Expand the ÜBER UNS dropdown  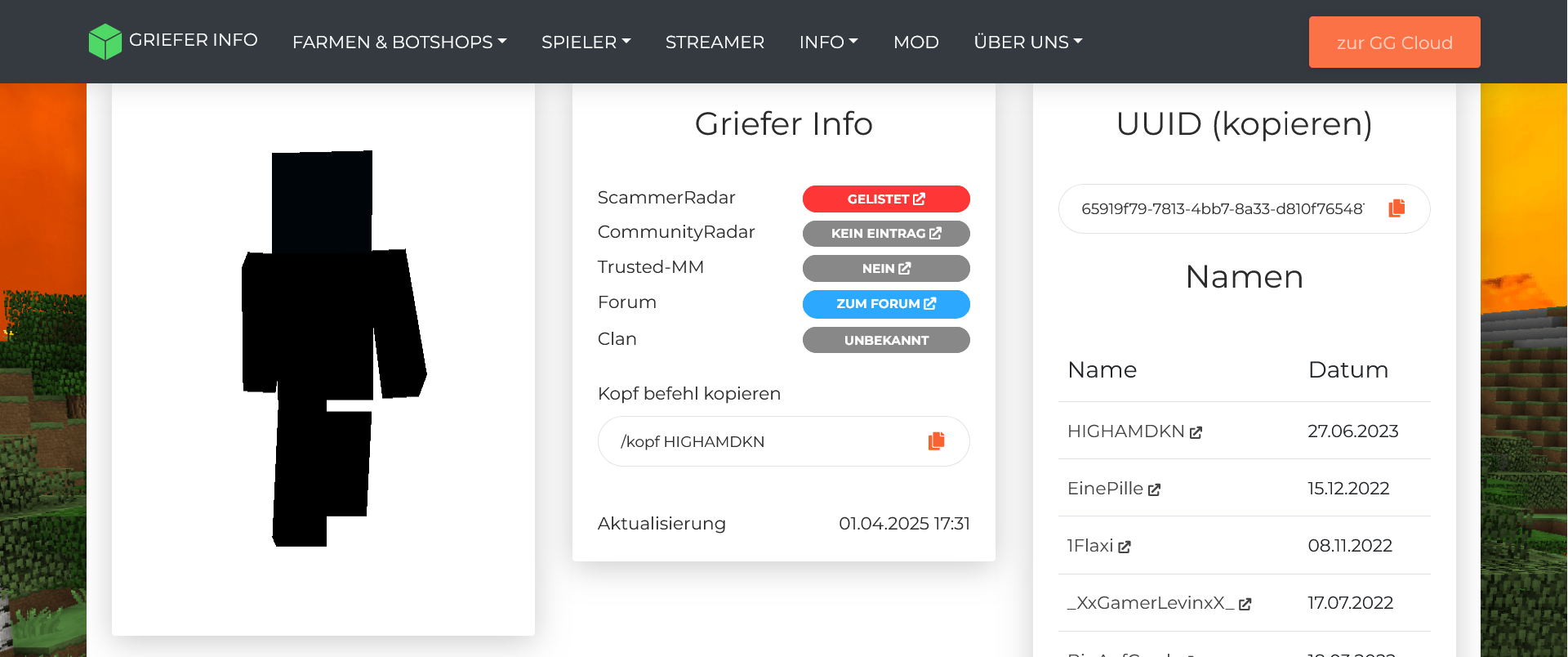tap(1027, 42)
